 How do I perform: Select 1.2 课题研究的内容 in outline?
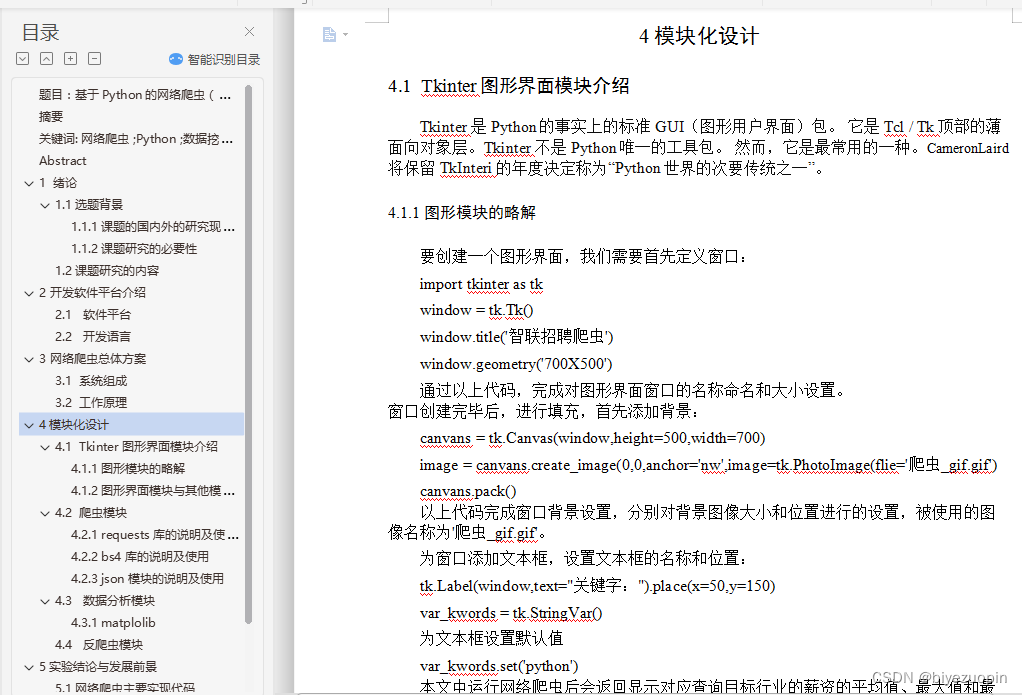pyautogui.click(x=107, y=271)
